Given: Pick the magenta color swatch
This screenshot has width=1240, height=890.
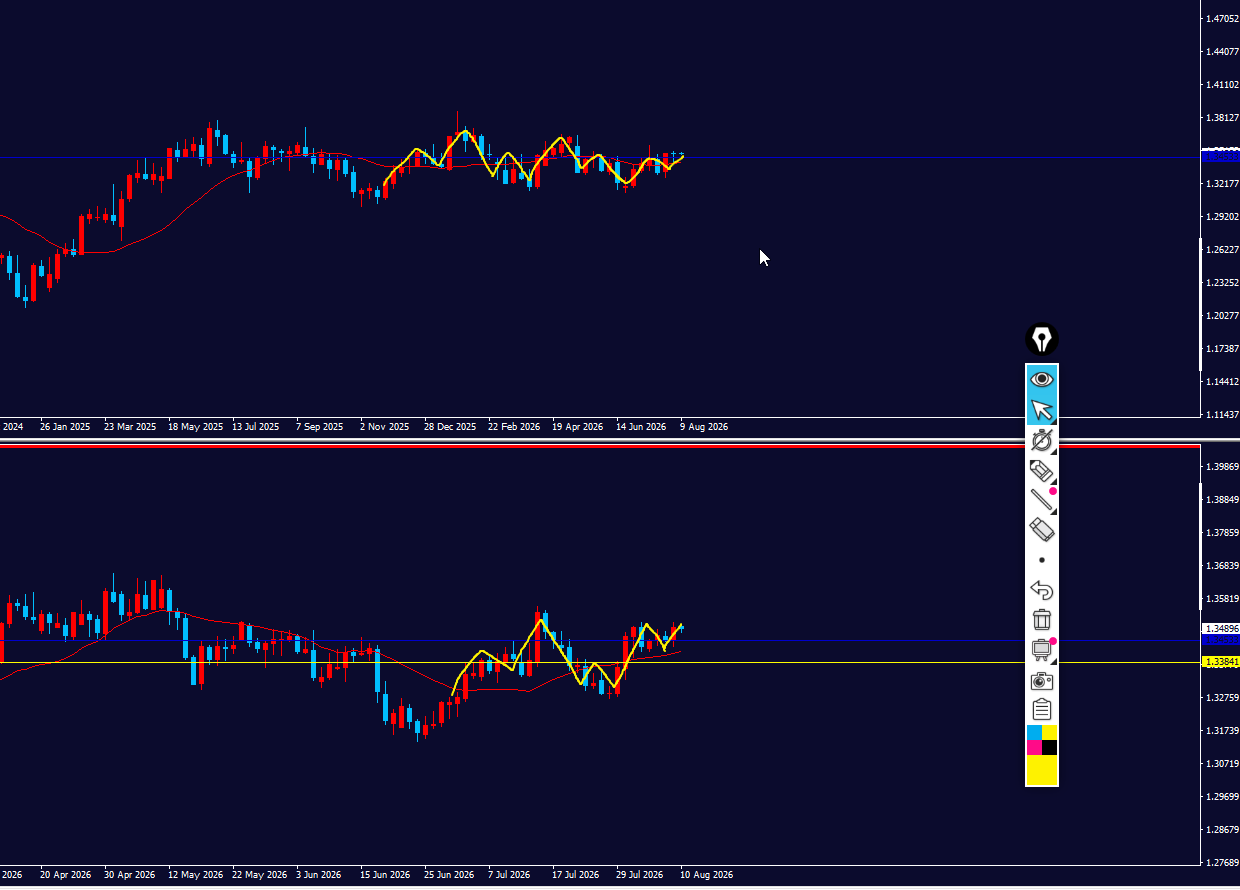Looking at the screenshot, I should pyautogui.click(x=1034, y=748).
